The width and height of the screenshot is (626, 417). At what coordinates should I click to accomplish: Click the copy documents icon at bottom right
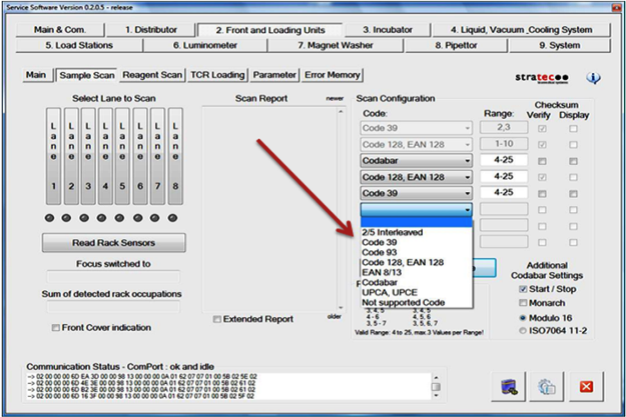(x=547, y=386)
